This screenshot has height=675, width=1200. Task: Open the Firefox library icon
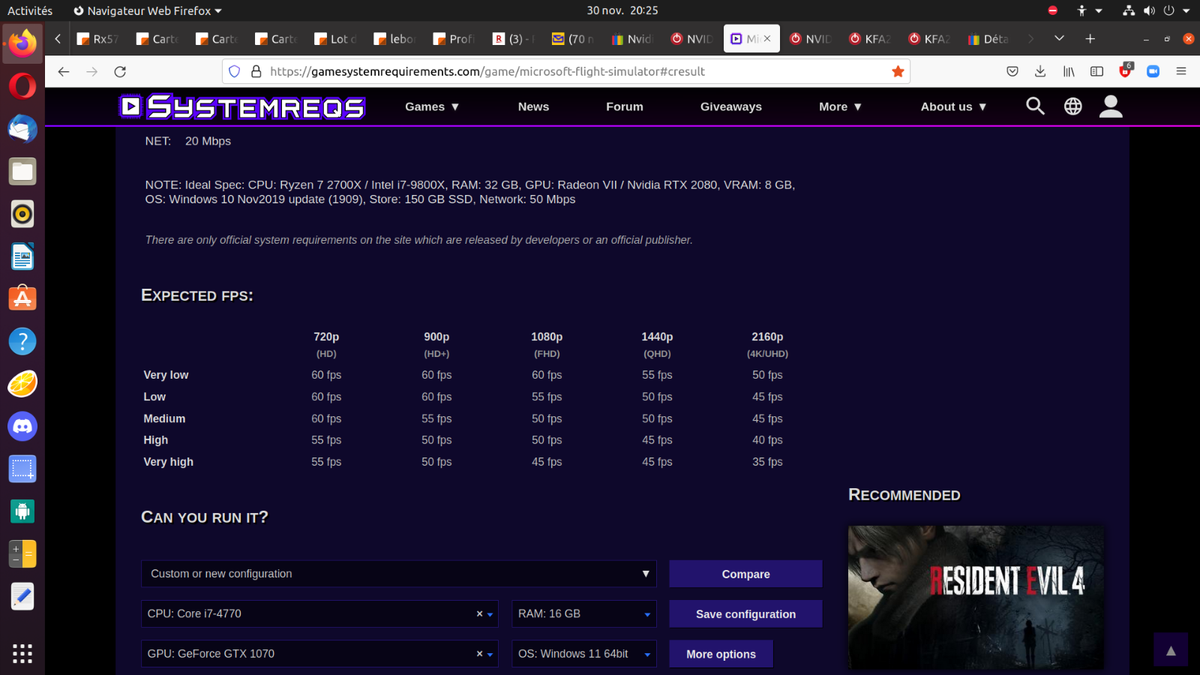1068,72
